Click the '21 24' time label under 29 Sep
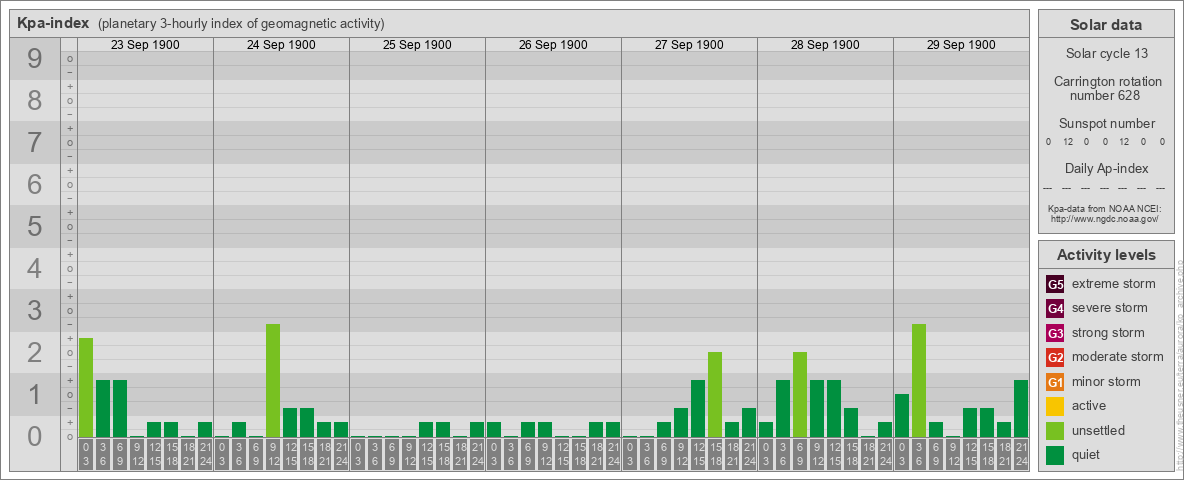 pyautogui.click(x=1021, y=456)
